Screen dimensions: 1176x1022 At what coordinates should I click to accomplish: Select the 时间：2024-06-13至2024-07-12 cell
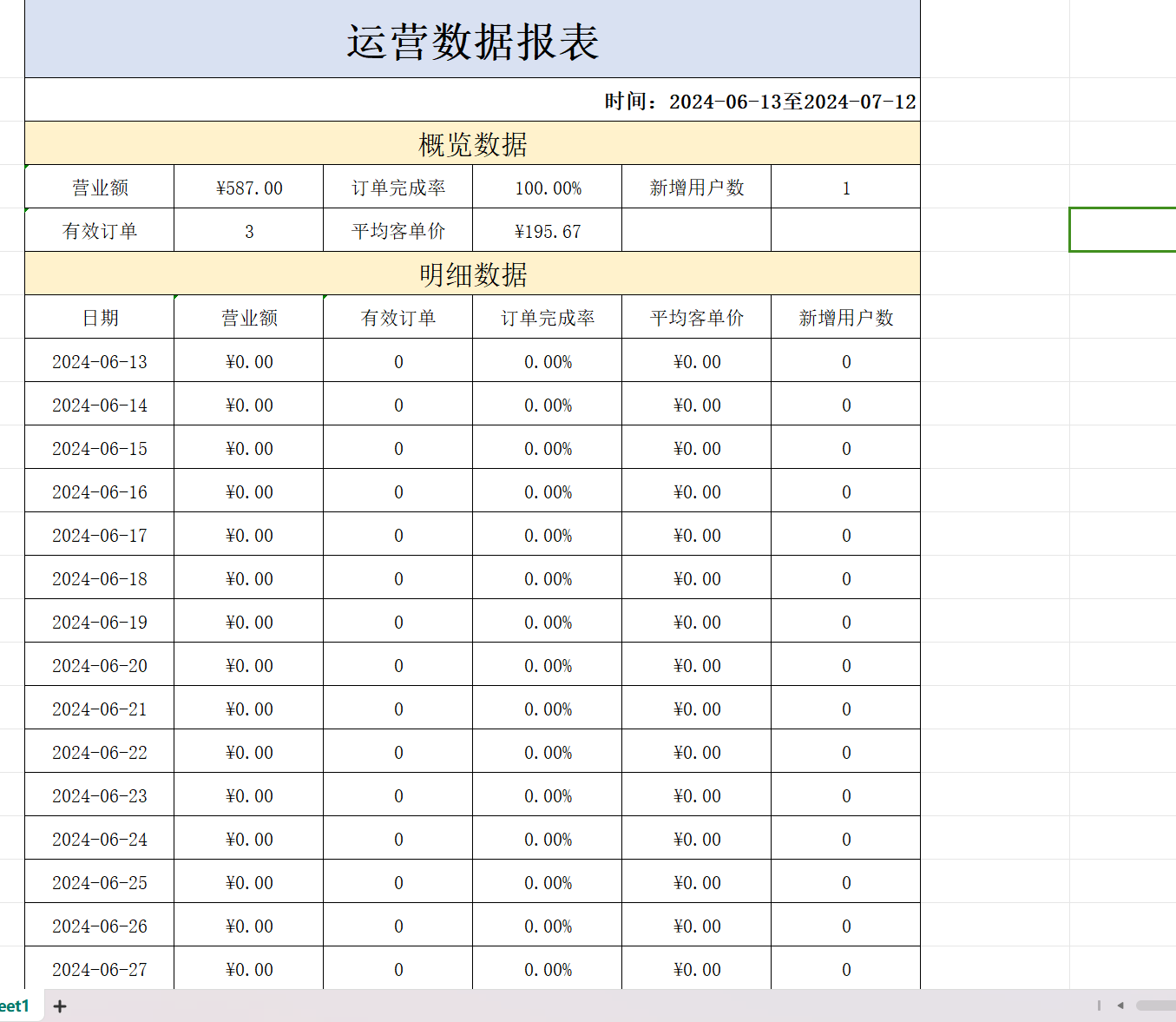click(473, 100)
